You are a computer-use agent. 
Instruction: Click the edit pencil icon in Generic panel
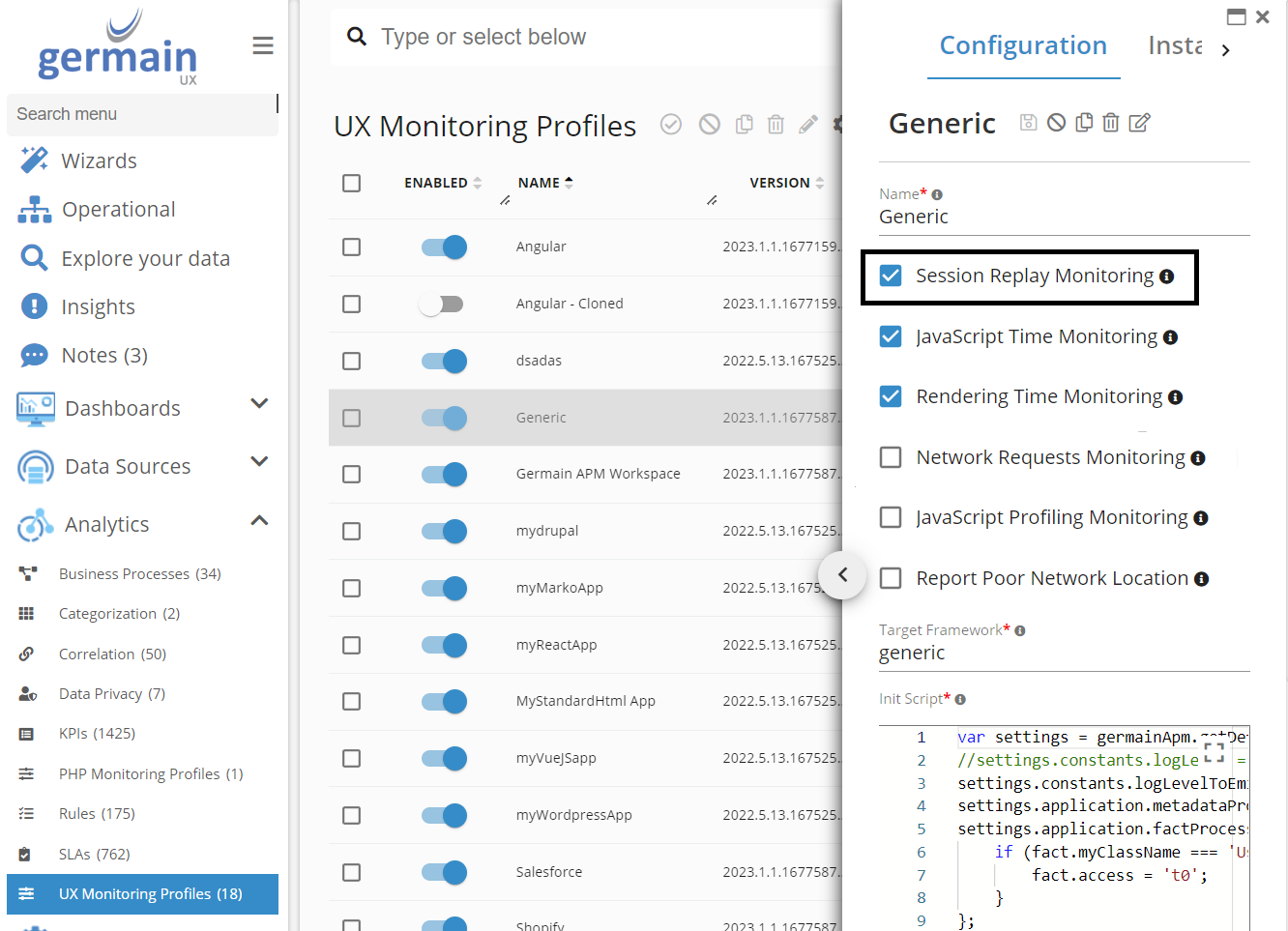tap(1140, 123)
